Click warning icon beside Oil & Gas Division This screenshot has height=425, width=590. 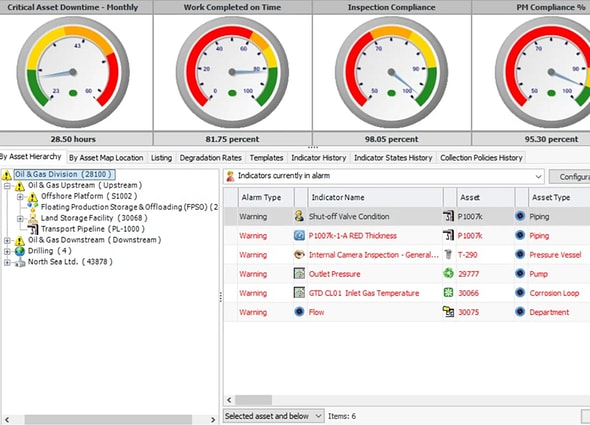tap(6, 175)
